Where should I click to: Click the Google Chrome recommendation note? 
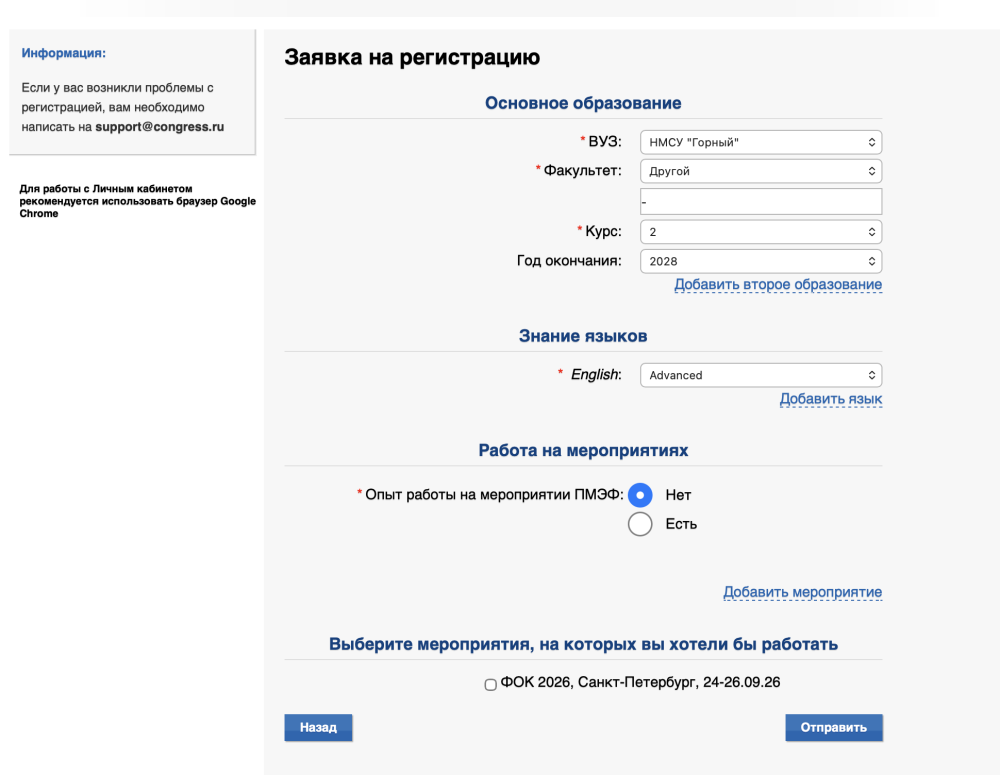tap(137, 201)
